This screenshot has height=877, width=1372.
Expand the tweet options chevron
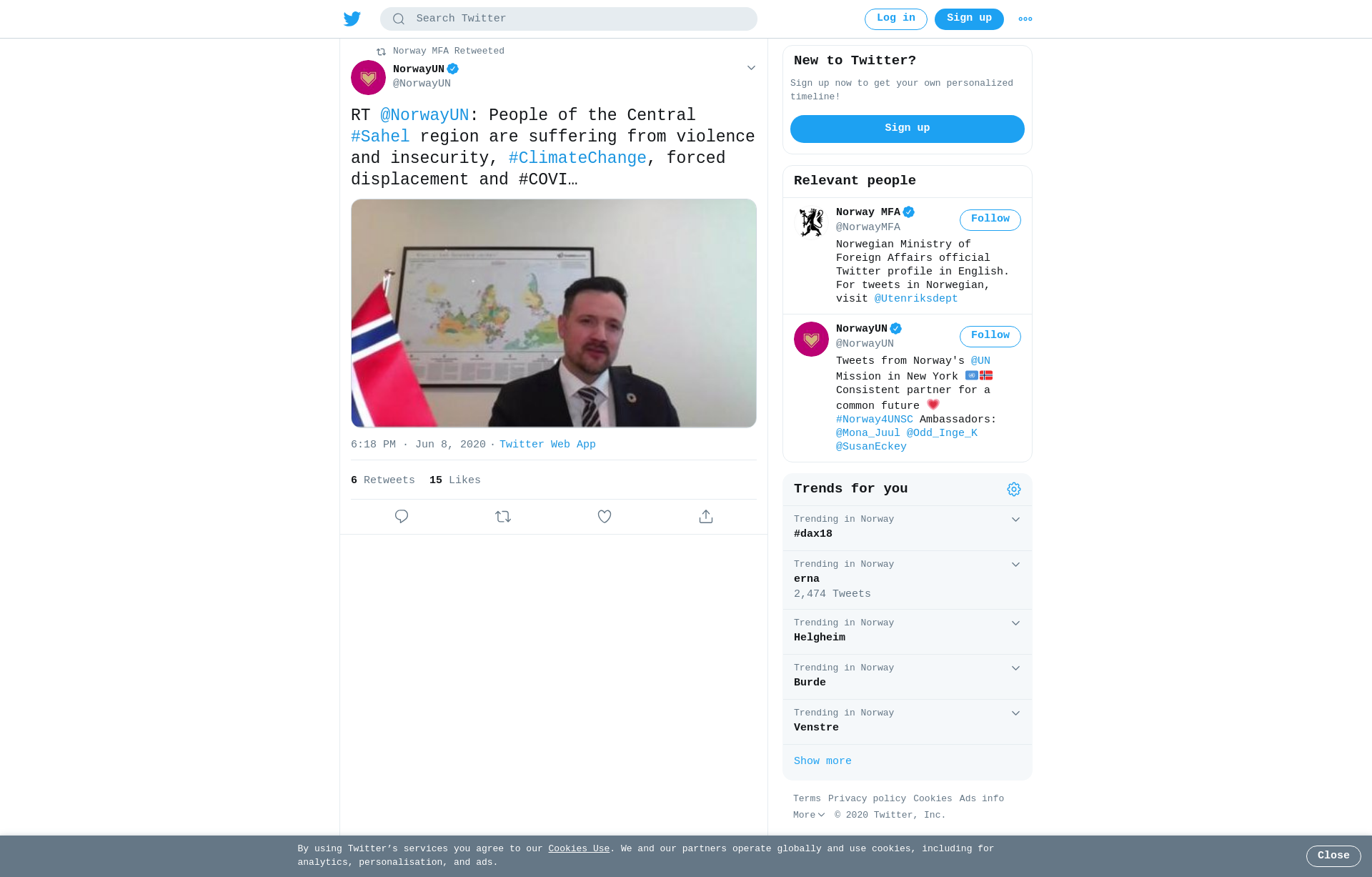pos(751,68)
